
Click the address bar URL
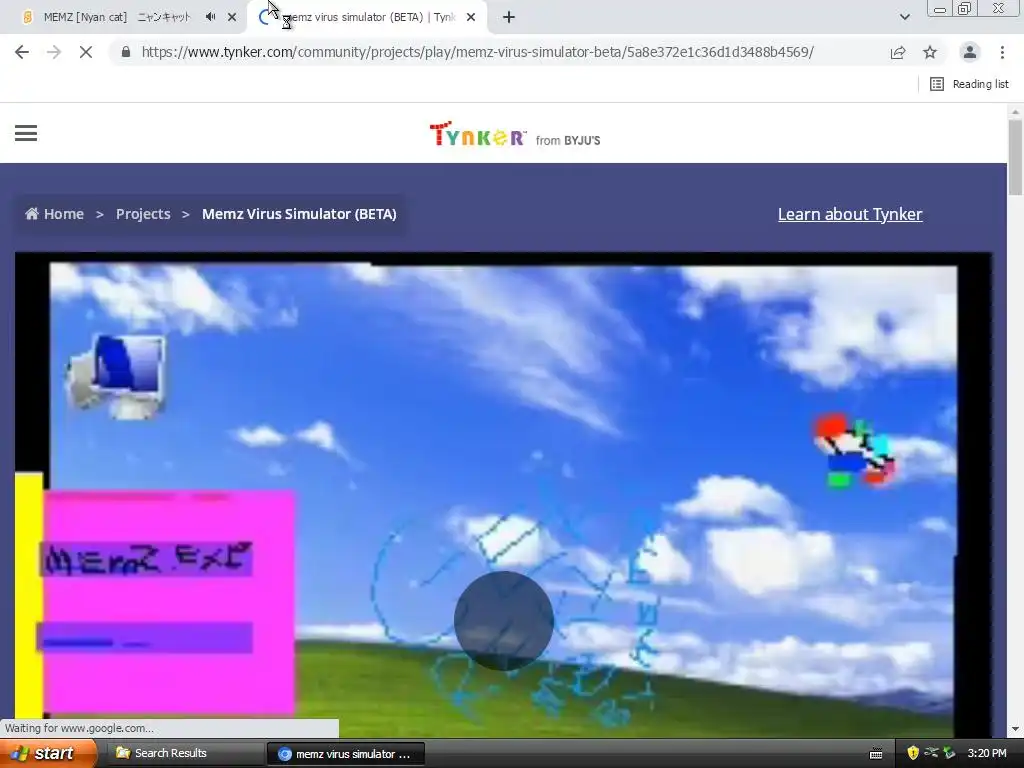tap(477, 52)
